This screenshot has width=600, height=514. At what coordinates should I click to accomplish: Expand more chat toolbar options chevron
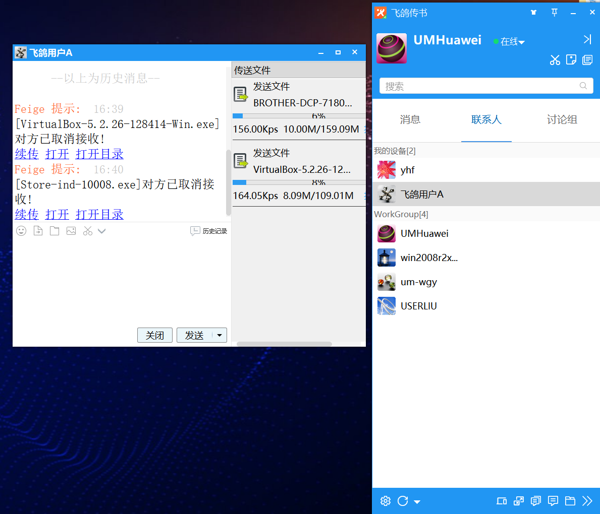pyautogui.click(x=102, y=231)
